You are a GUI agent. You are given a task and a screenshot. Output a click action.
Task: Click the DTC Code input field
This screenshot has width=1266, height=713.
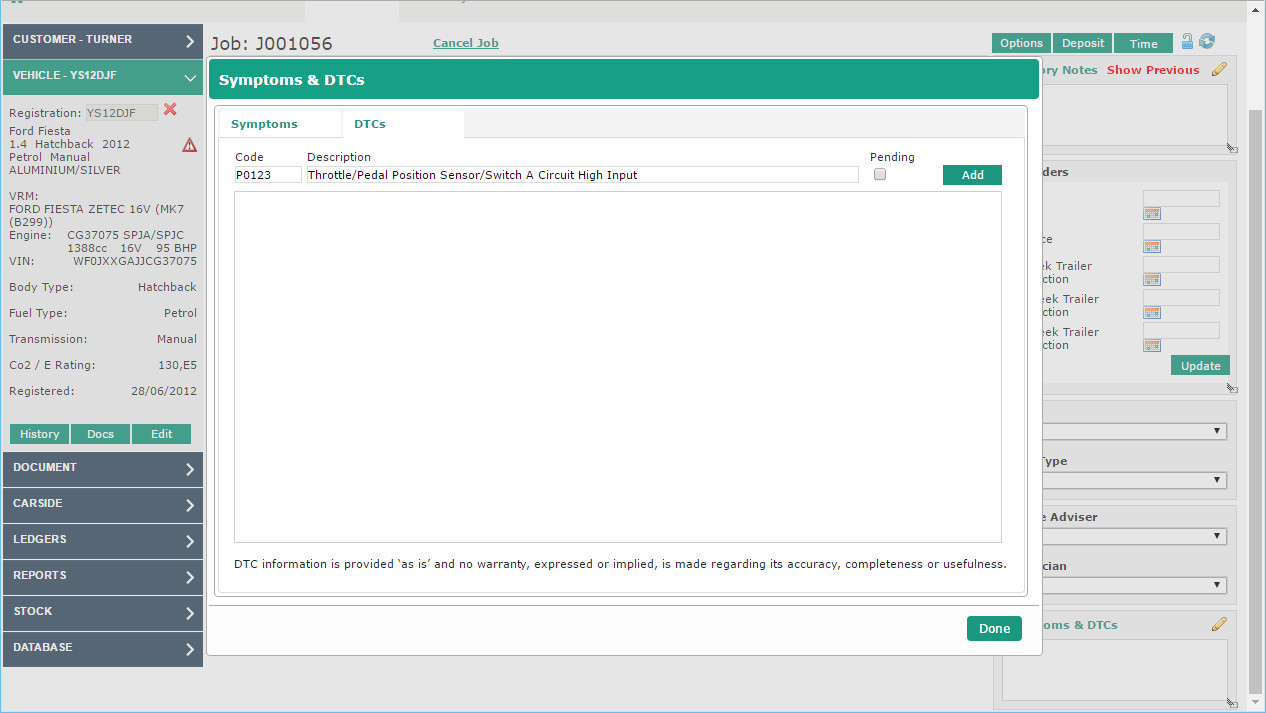[x=268, y=175]
